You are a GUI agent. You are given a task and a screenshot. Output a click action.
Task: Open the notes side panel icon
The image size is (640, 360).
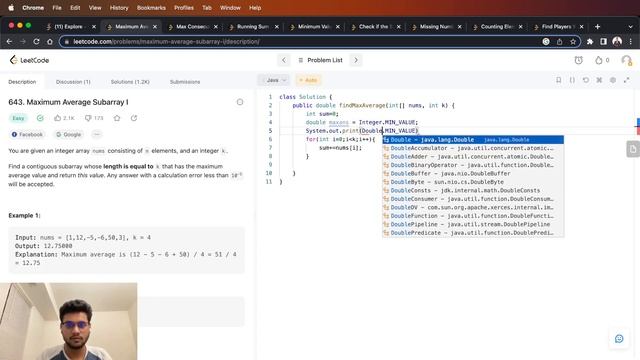click(633, 149)
